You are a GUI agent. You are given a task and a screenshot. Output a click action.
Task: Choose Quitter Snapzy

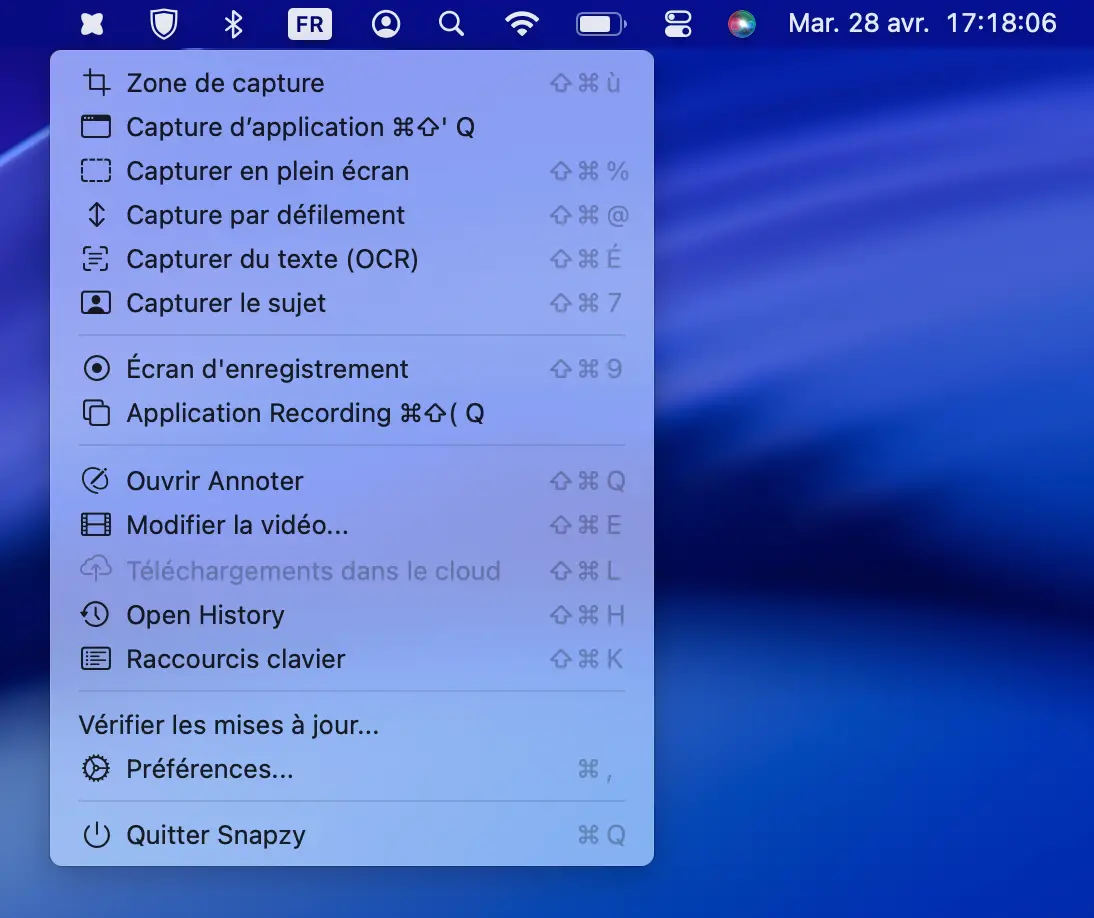352,835
